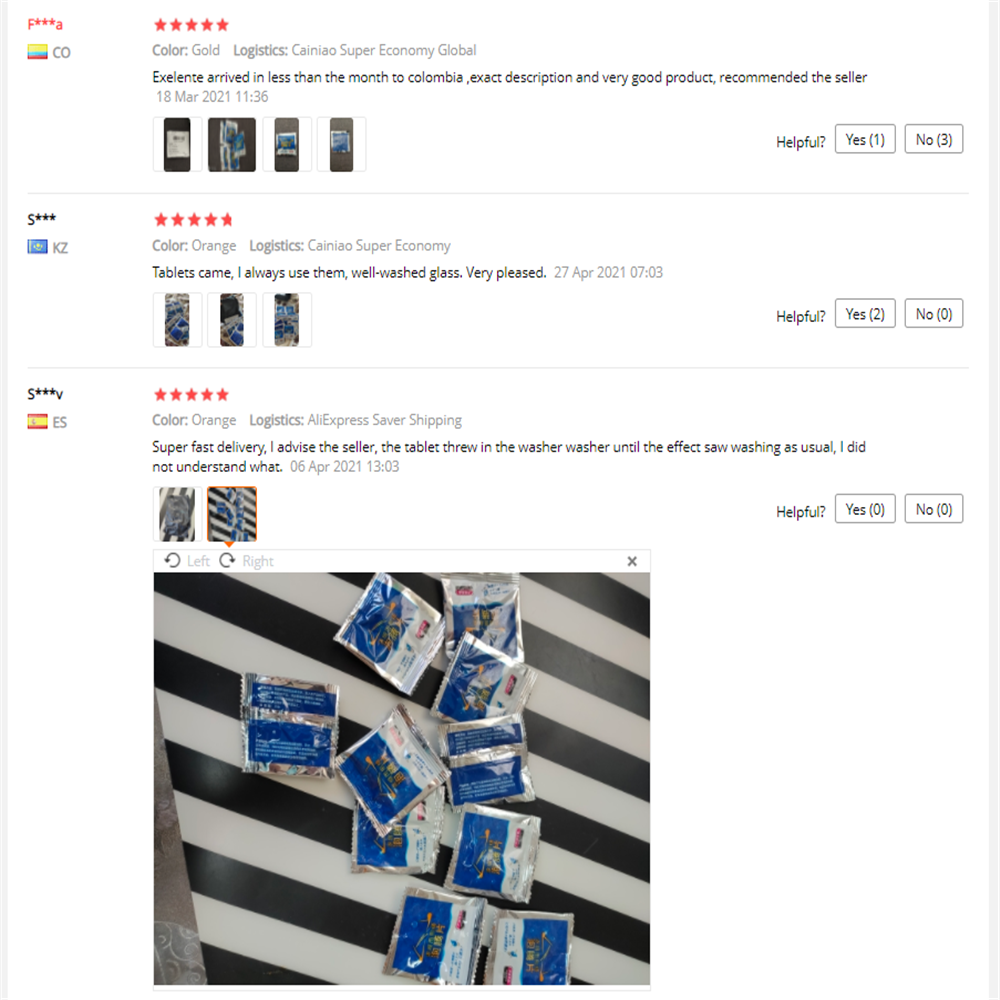The width and height of the screenshot is (1000, 1000).
Task: Click Yes (0) on the Spain review
Action: tap(865, 509)
